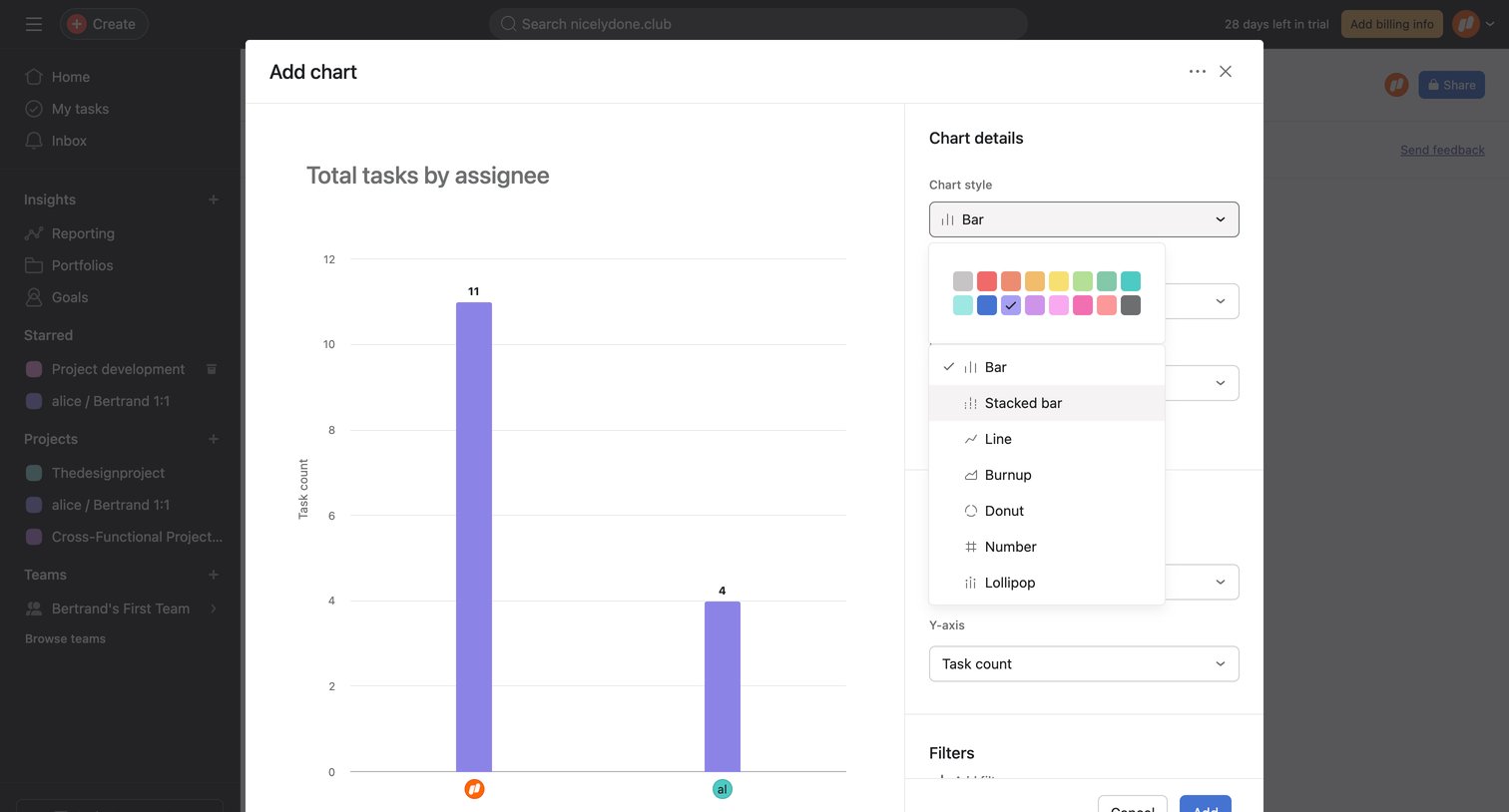1509x812 pixels.
Task: Click the plus next to Projects
Action: [x=213, y=439]
